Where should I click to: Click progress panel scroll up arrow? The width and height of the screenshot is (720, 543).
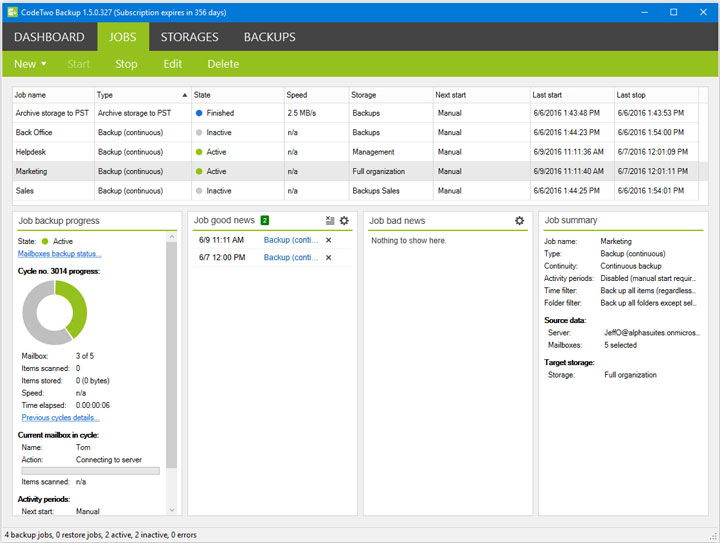point(172,237)
